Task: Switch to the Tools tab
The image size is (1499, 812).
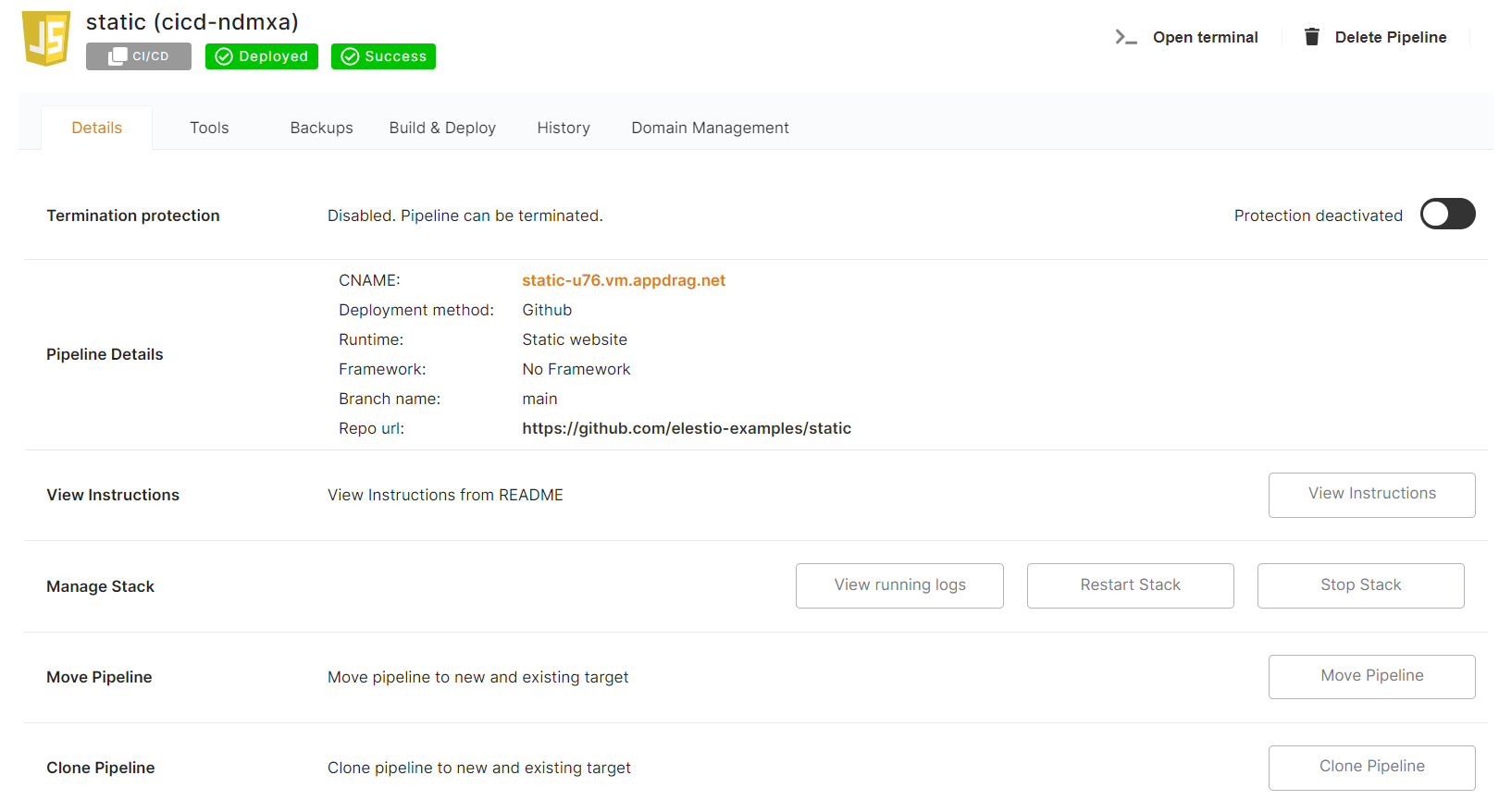Action: click(x=209, y=128)
